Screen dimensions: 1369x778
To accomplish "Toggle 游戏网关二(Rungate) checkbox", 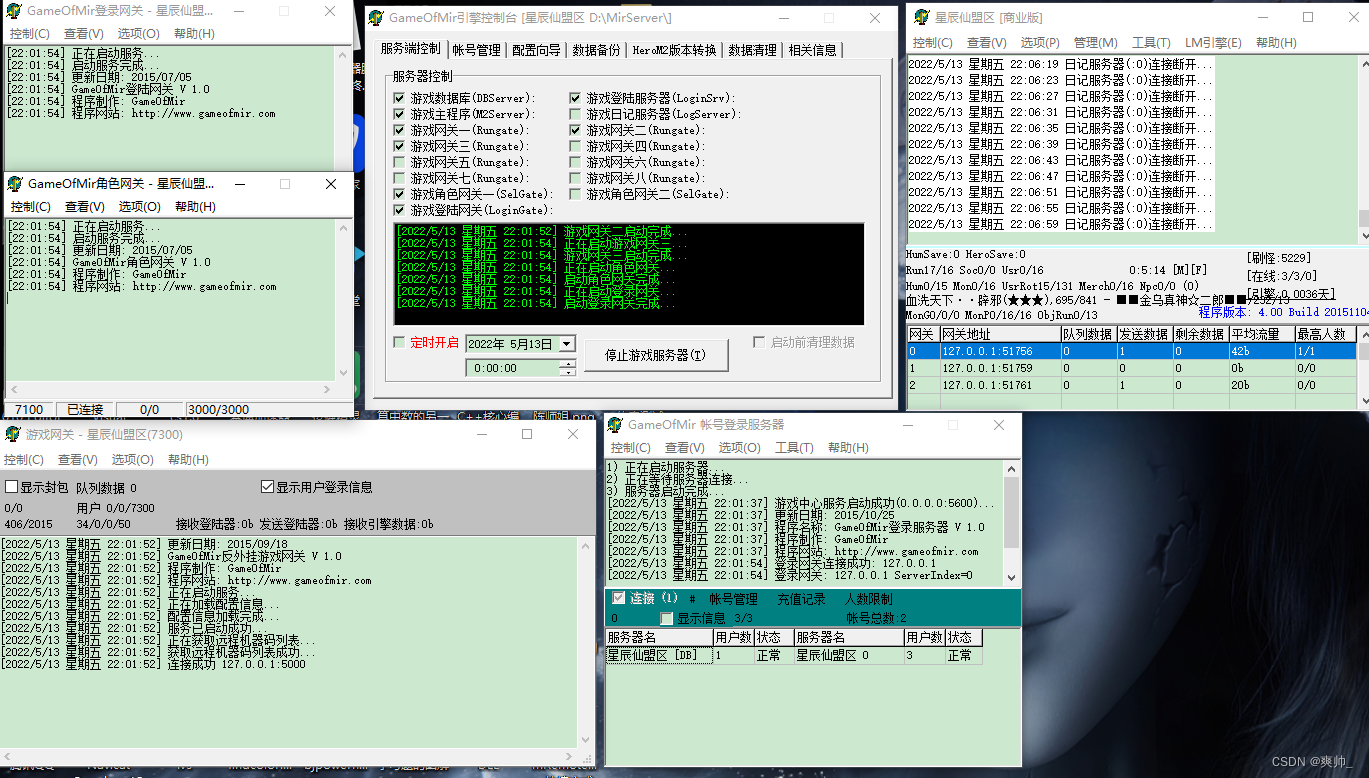I will point(575,130).
